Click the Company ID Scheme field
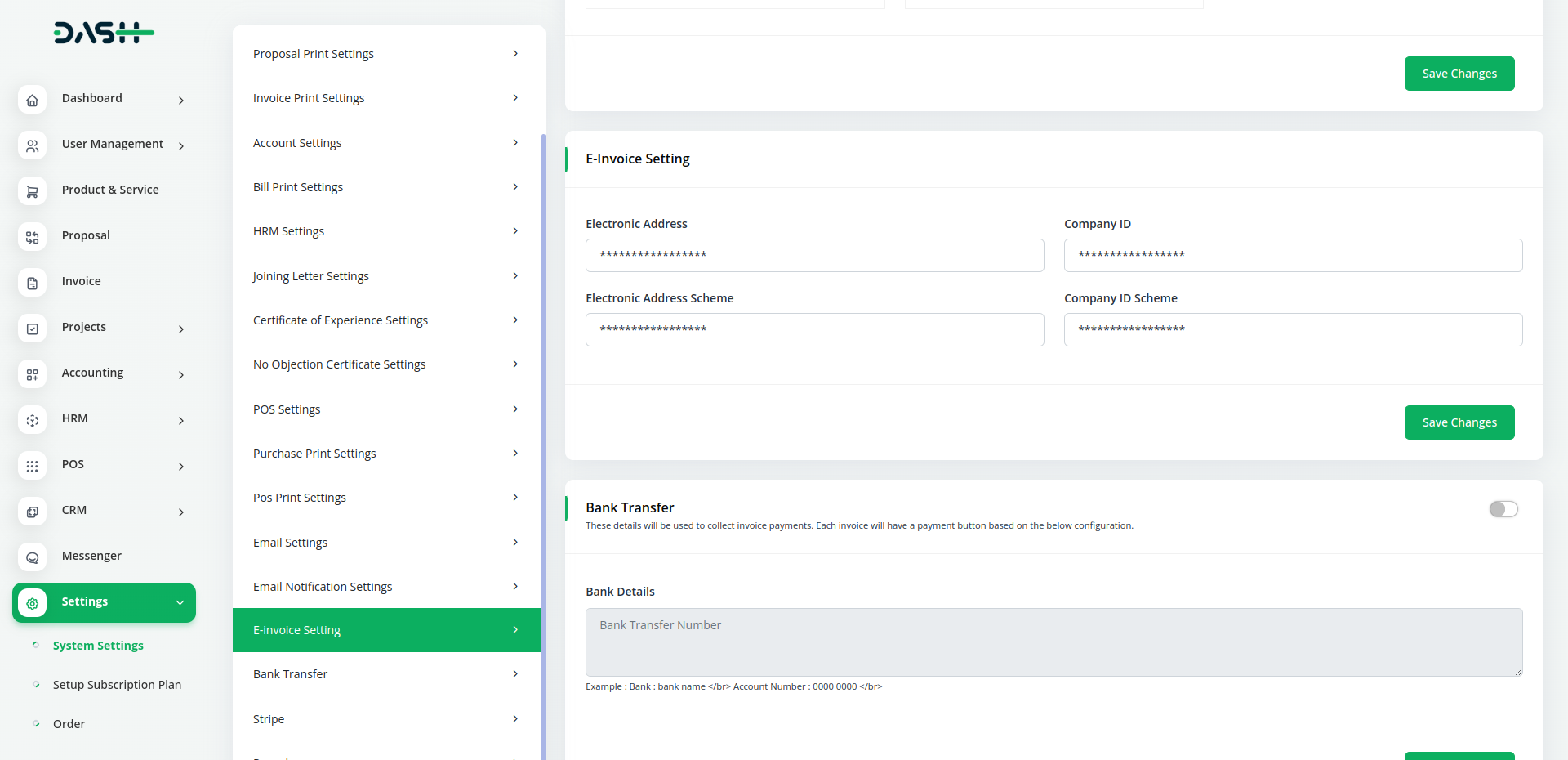Screen dimensions: 1568x760 (x=1293, y=329)
